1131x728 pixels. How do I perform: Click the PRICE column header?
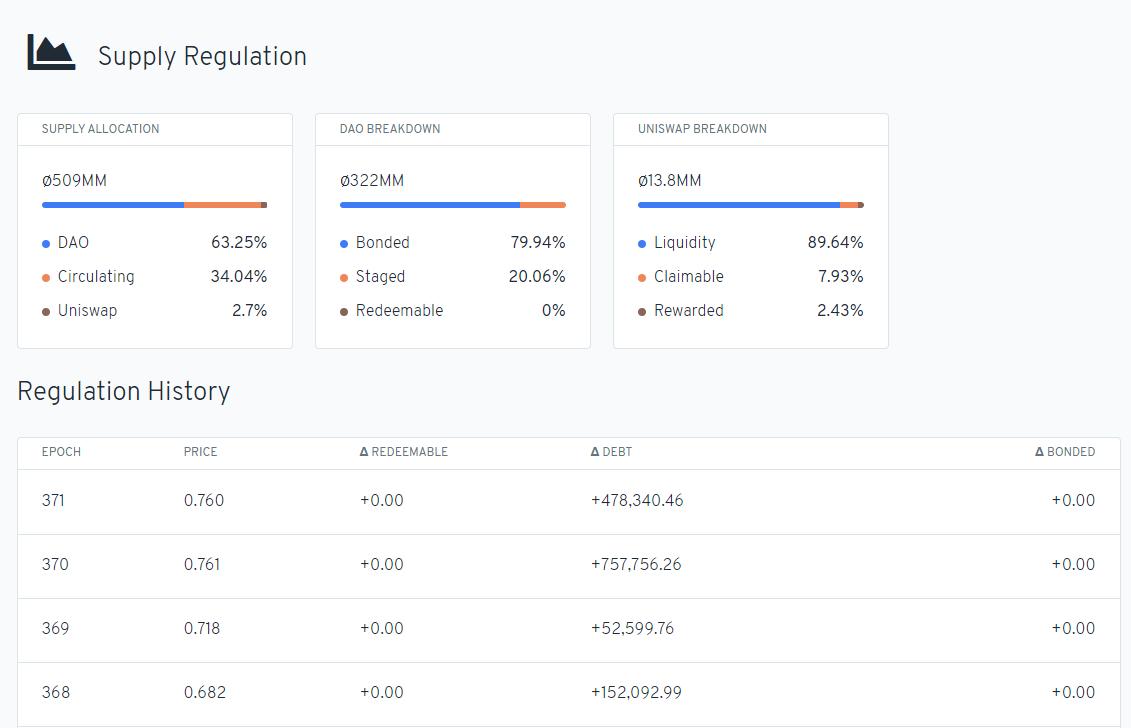click(x=200, y=452)
